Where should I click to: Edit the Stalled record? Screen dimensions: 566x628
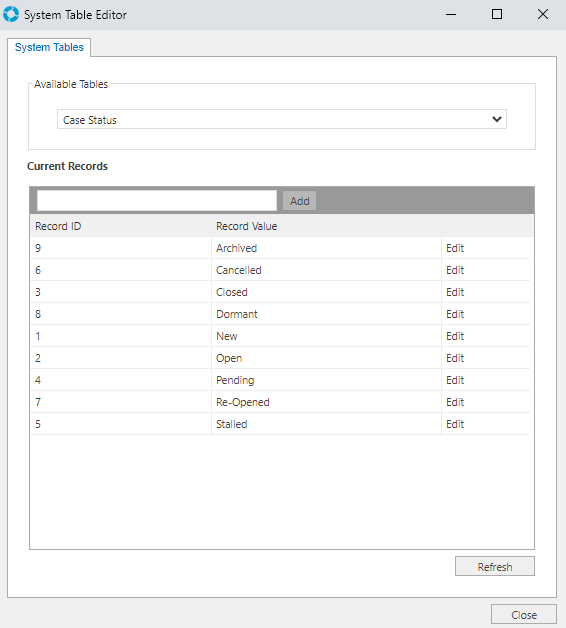click(x=455, y=425)
